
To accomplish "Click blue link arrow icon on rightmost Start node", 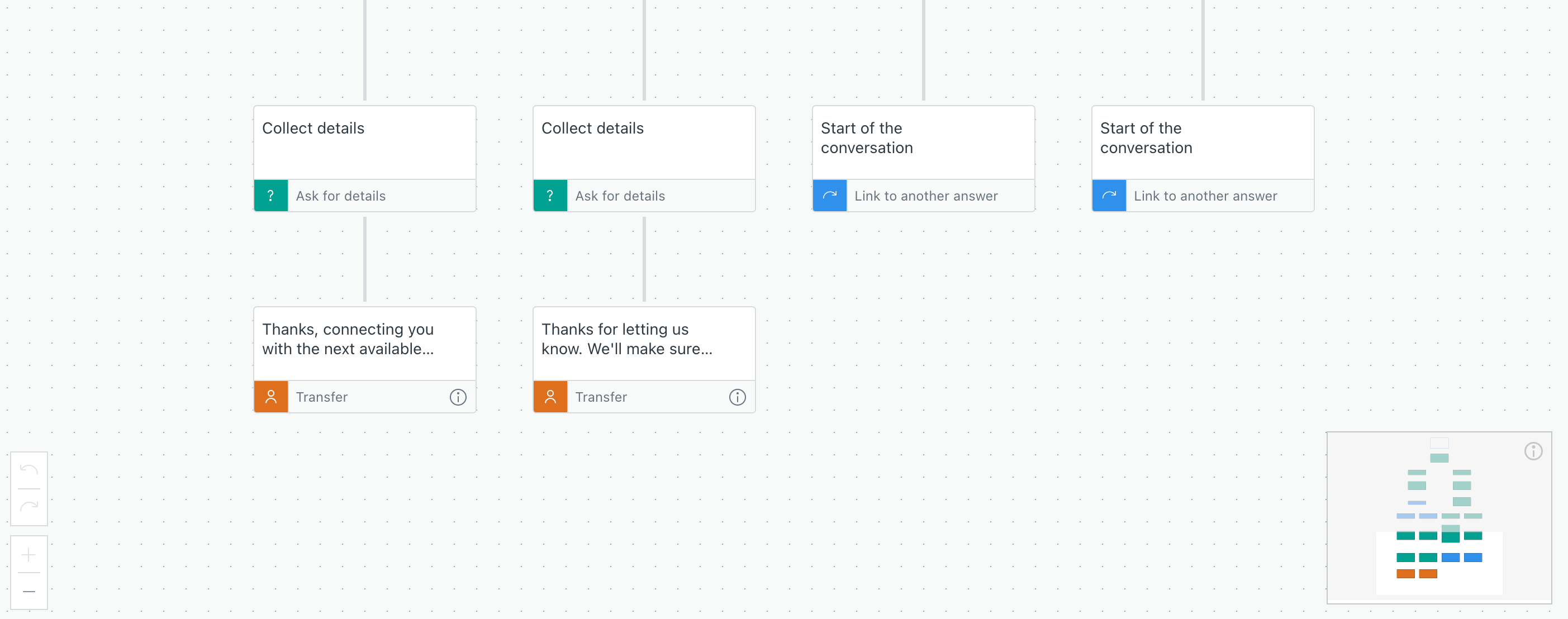I will click(1109, 196).
